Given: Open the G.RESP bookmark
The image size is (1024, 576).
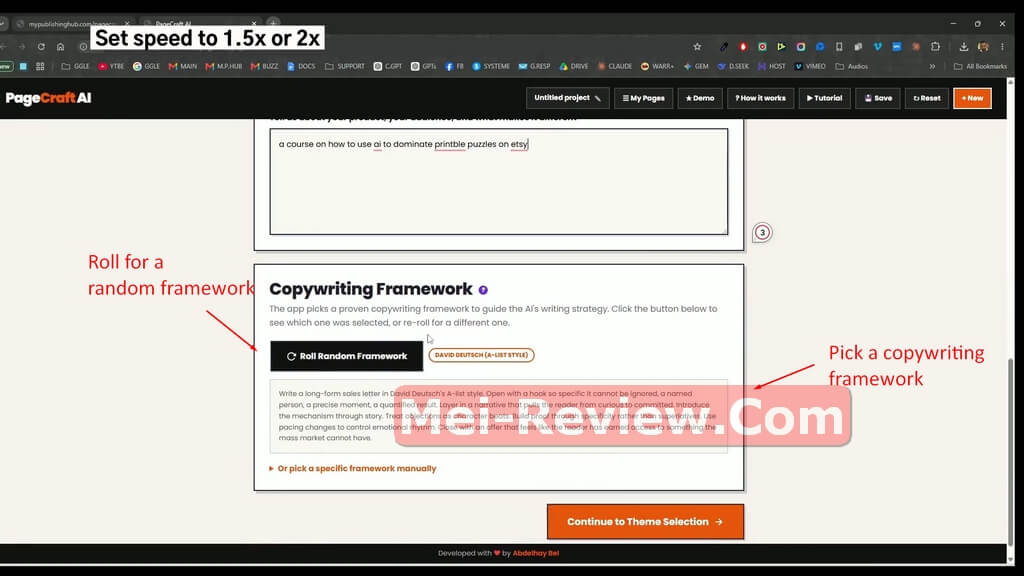Looking at the screenshot, I should (x=534, y=66).
